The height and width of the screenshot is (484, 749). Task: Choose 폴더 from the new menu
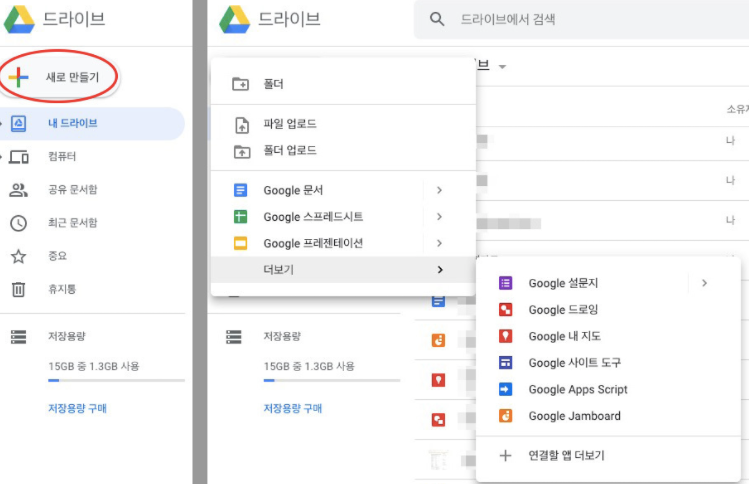pos(343,84)
